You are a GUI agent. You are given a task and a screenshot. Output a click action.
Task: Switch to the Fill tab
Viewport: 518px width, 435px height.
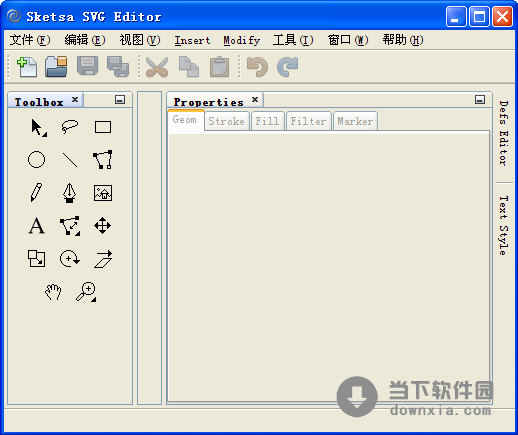(x=267, y=121)
